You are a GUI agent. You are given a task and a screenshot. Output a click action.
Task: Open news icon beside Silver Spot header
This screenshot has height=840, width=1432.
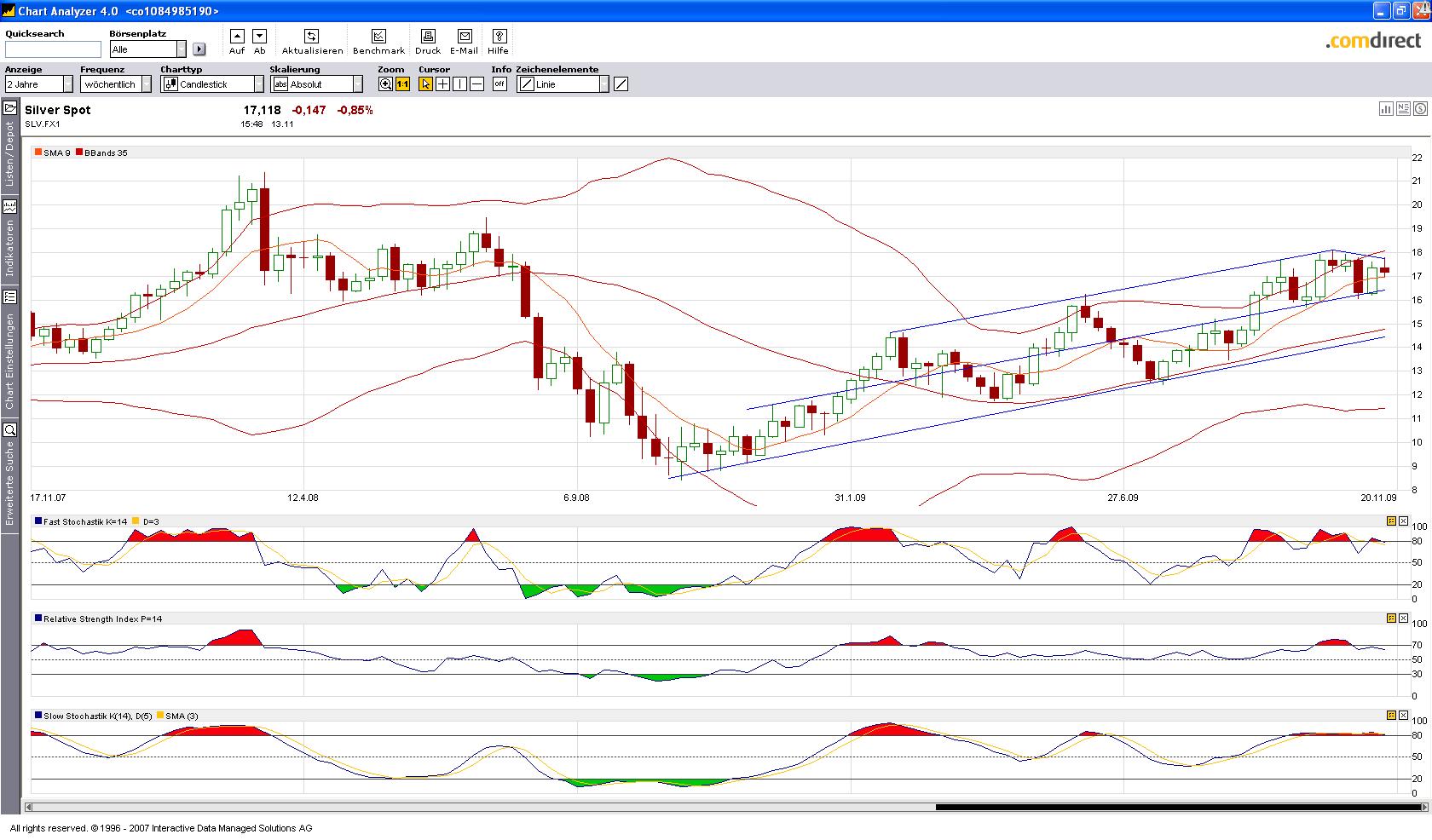[x=1403, y=109]
